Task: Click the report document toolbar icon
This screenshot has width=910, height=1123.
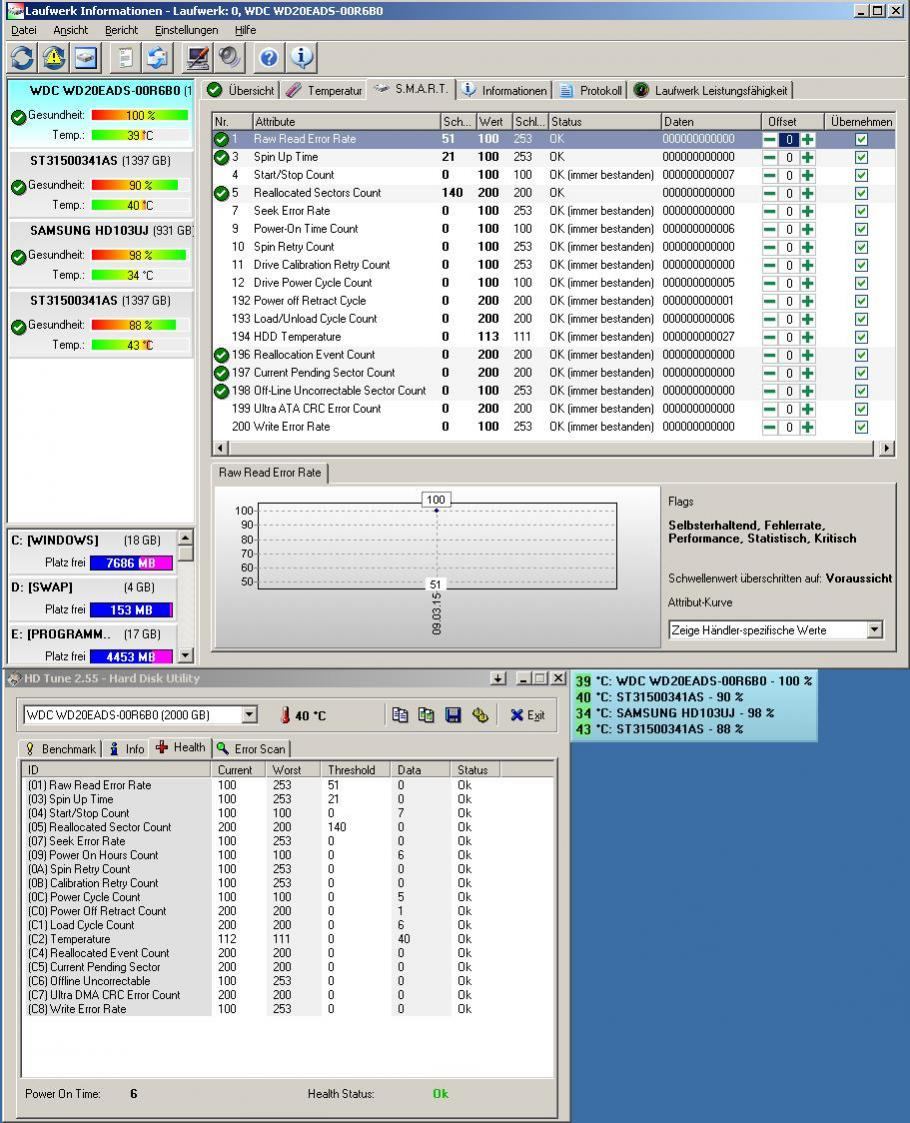Action: [125, 57]
